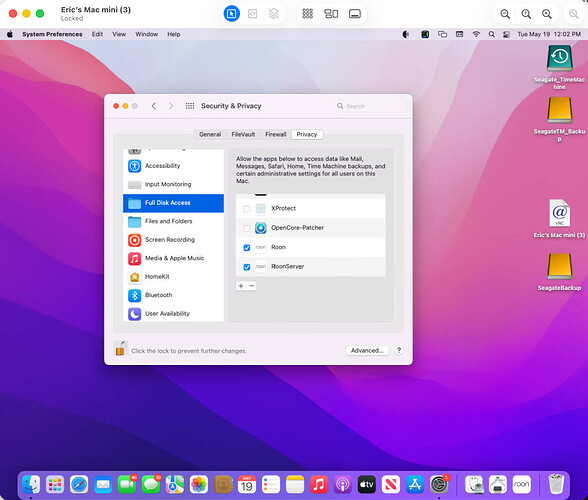Add an app with the plus button
Viewport: 588px width, 500px height.
click(x=241, y=286)
